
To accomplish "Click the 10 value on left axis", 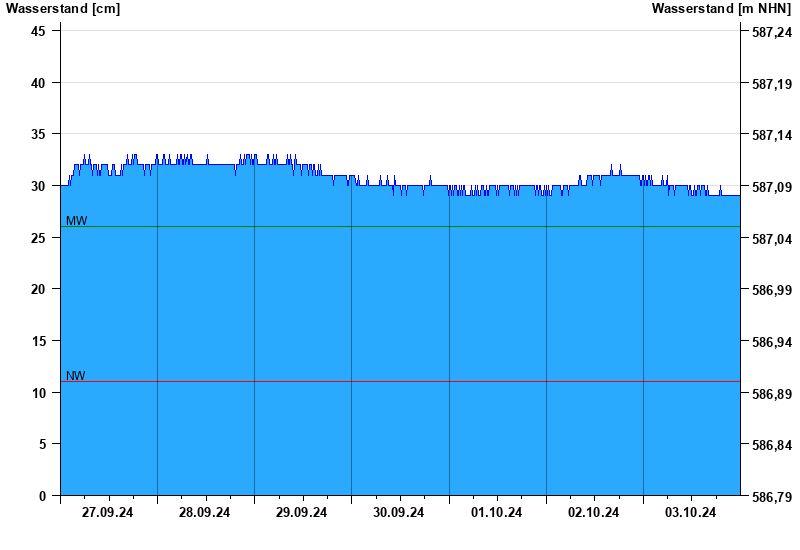I will click(38, 393).
